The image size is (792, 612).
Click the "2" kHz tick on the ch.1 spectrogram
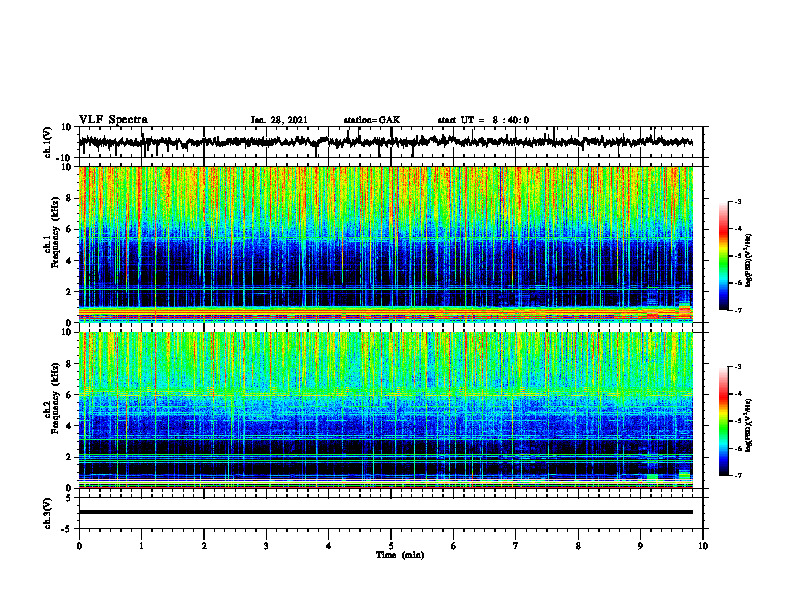point(69,291)
